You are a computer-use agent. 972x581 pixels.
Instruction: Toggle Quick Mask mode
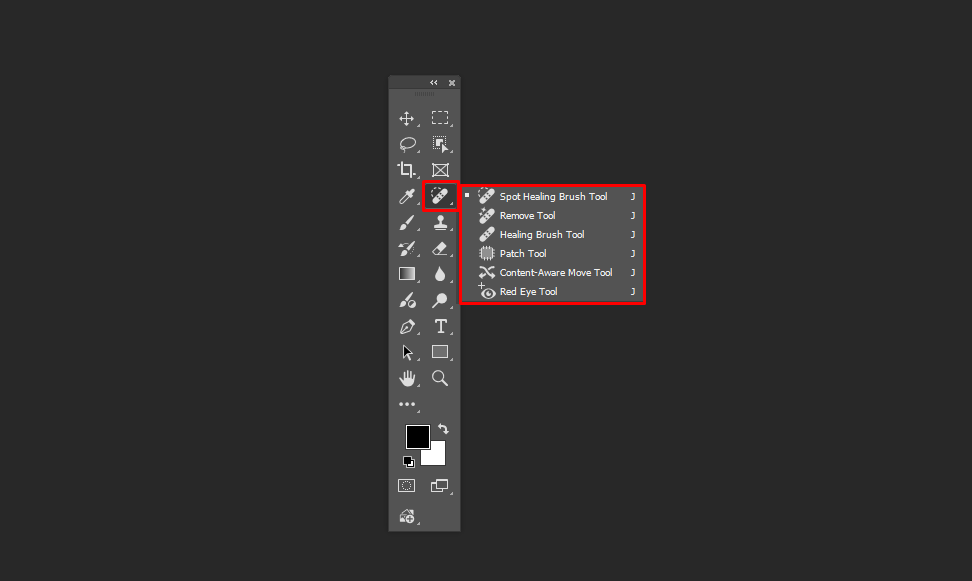tap(407, 486)
